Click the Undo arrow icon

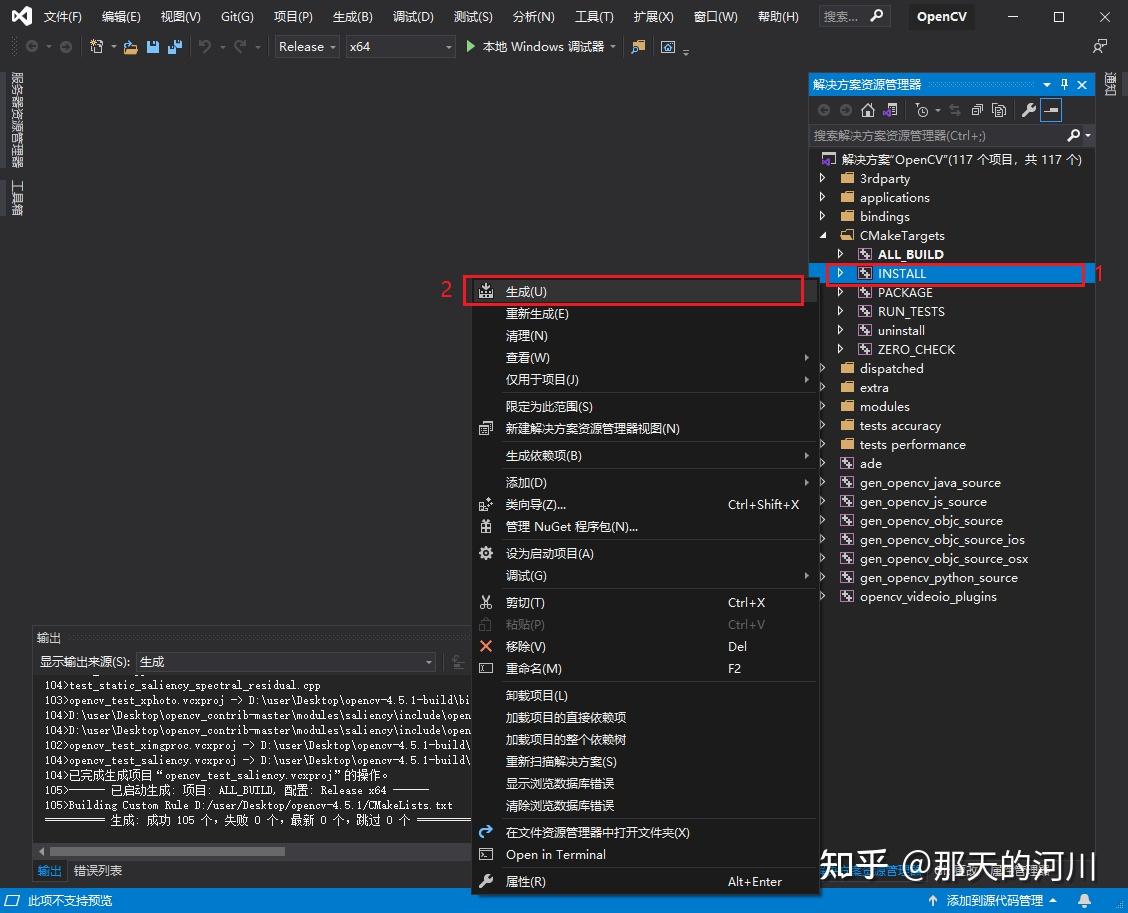[205, 47]
